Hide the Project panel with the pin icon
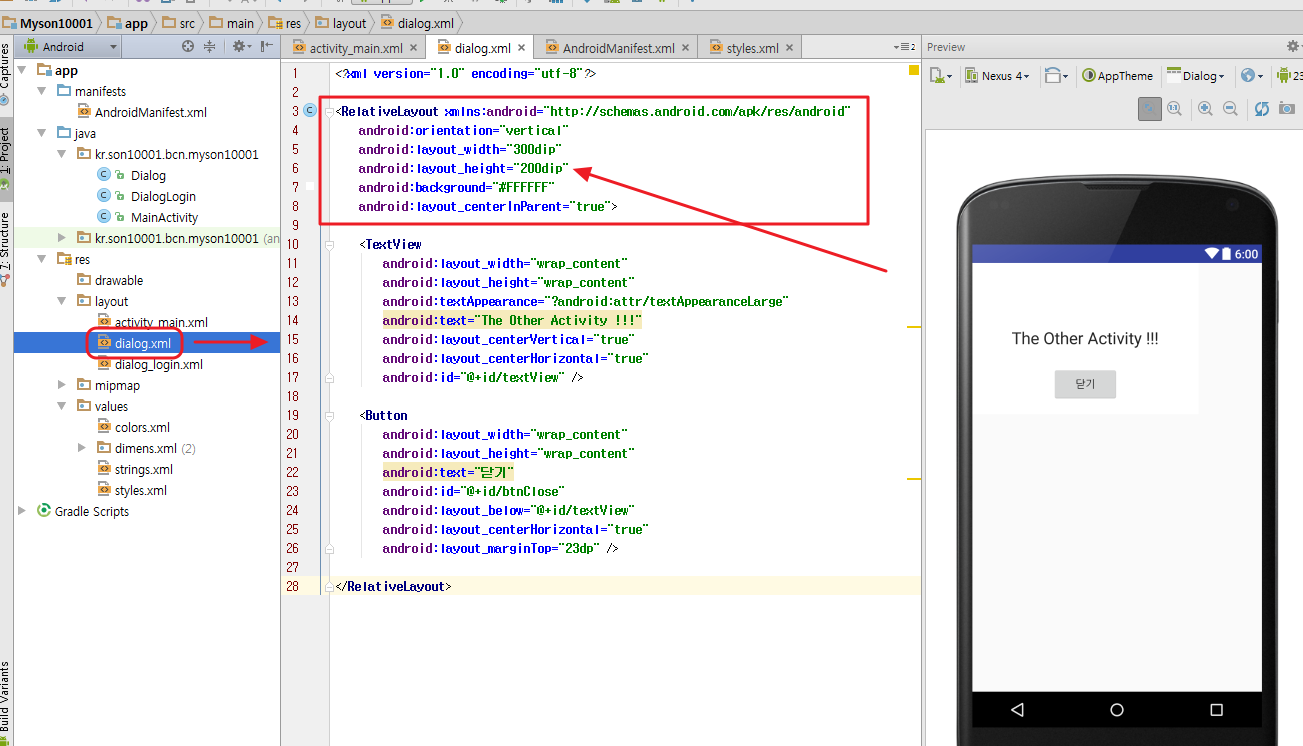 (x=267, y=46)
